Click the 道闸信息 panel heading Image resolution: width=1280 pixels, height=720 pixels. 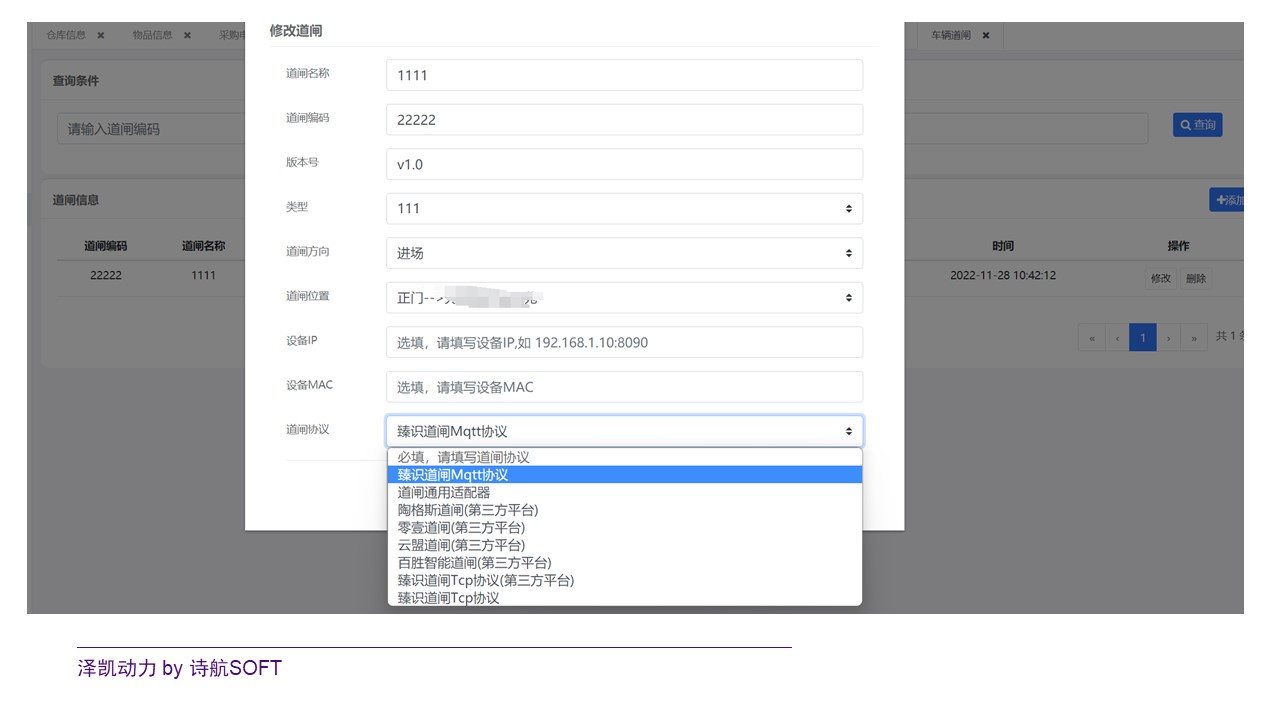[76, 200]
